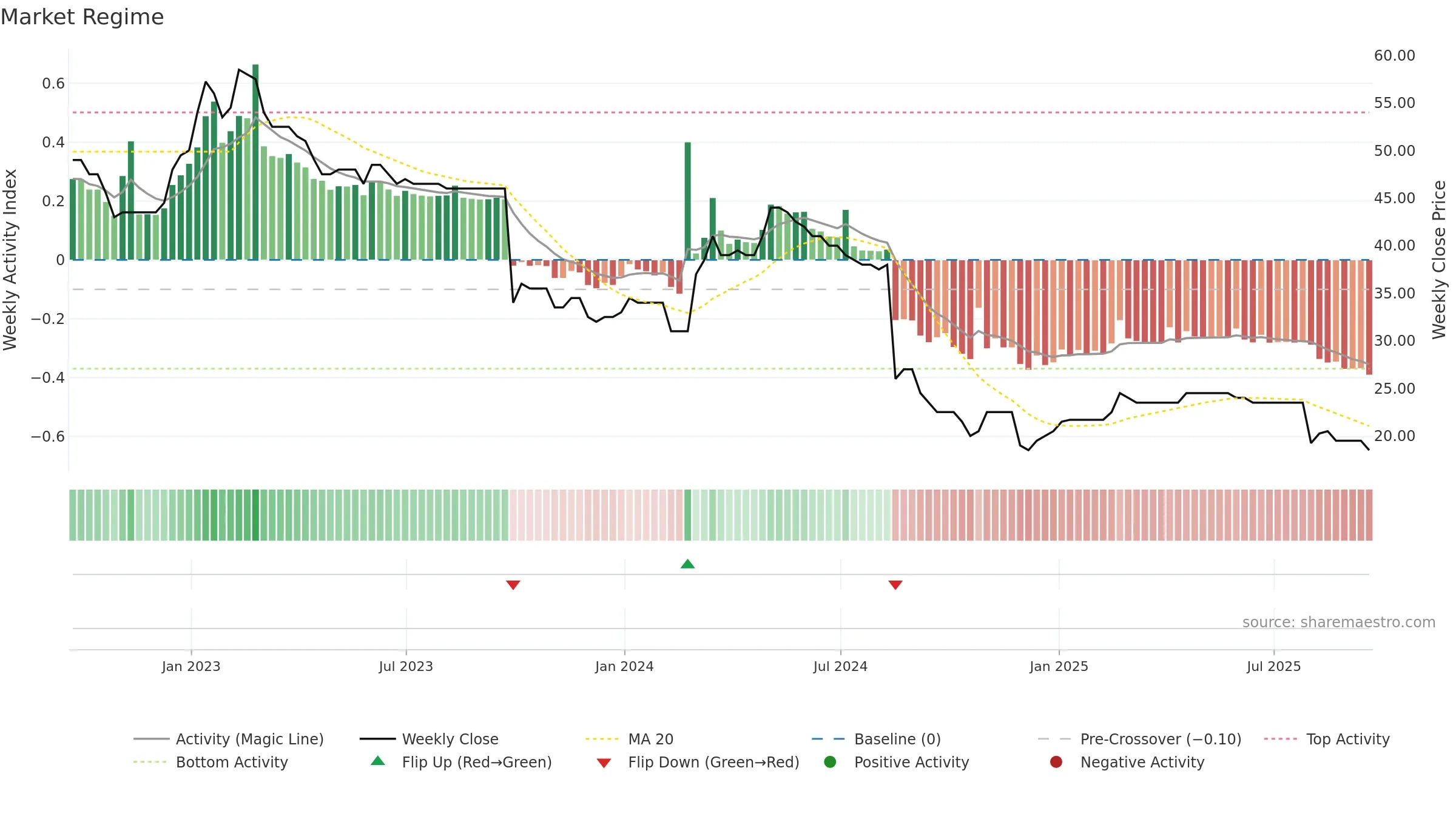
Task: Toggle MA 20 legend entry
Action: pyautogui.click(x=629, y=739)
